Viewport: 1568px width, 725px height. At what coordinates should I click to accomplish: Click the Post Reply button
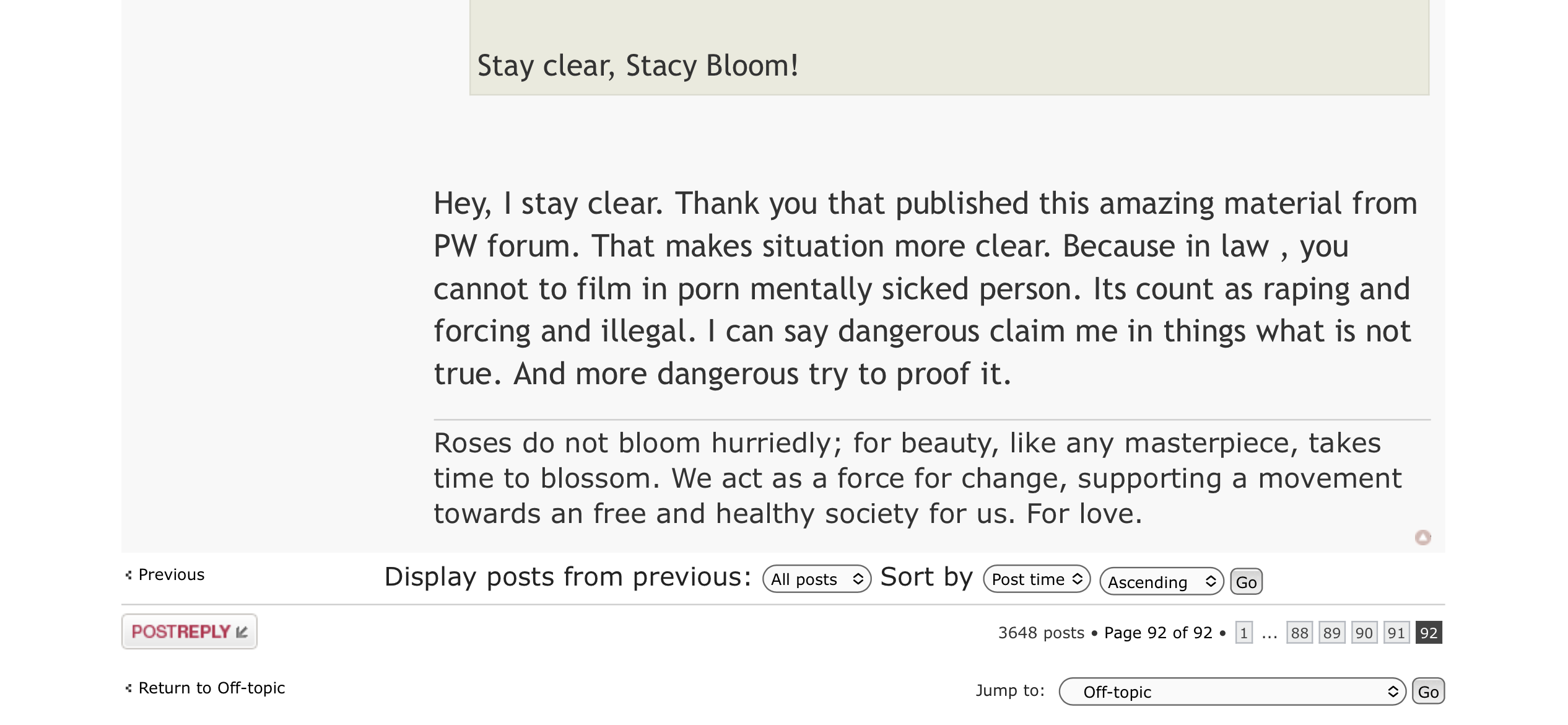(x=189, y=631)
